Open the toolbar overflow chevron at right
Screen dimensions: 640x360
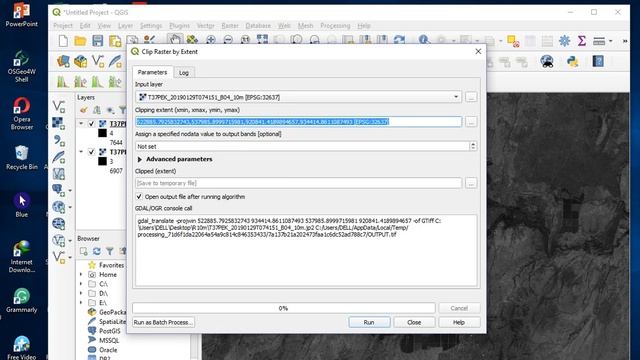coord(624,41)
